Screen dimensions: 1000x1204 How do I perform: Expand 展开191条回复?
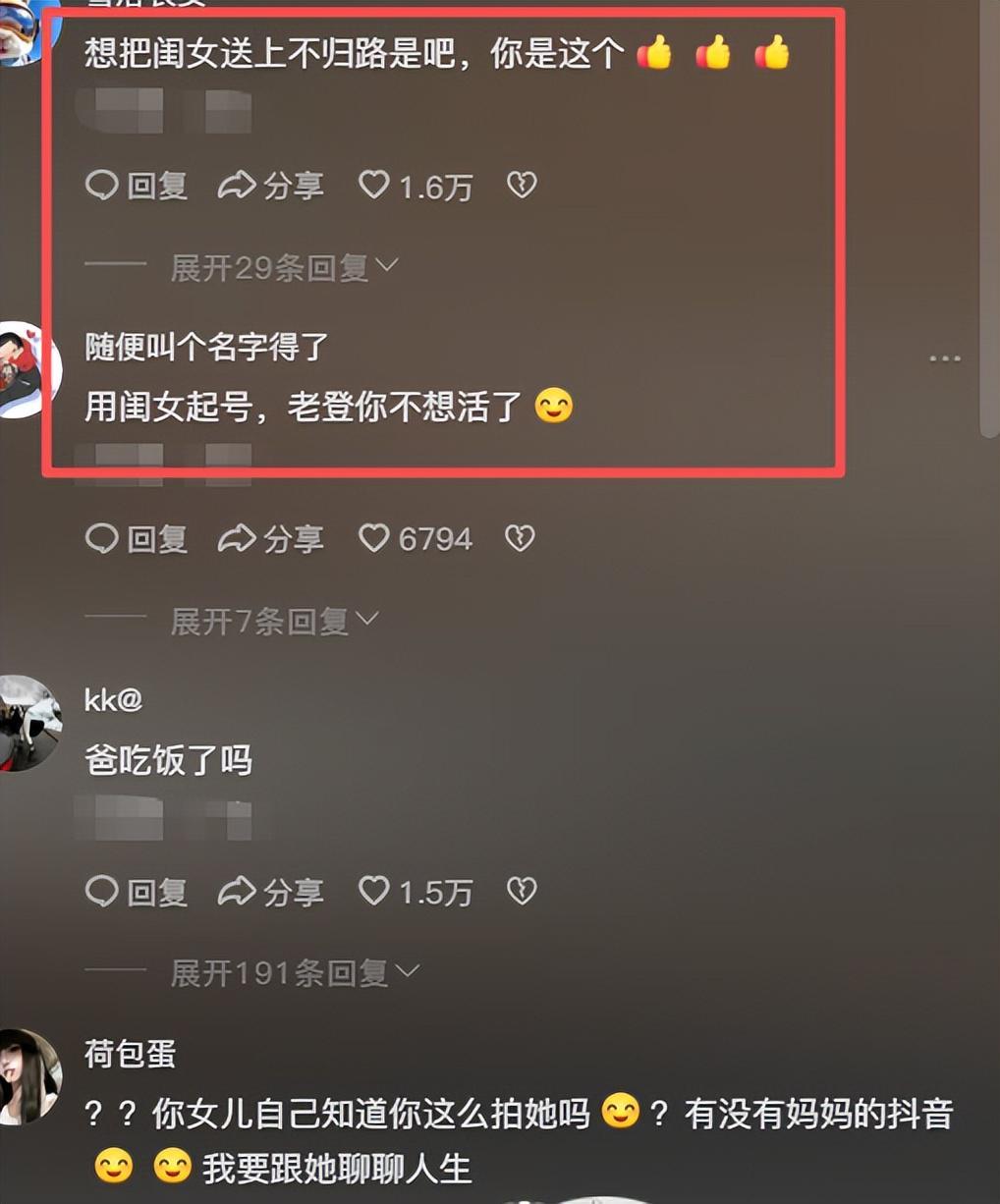point(295,972)
